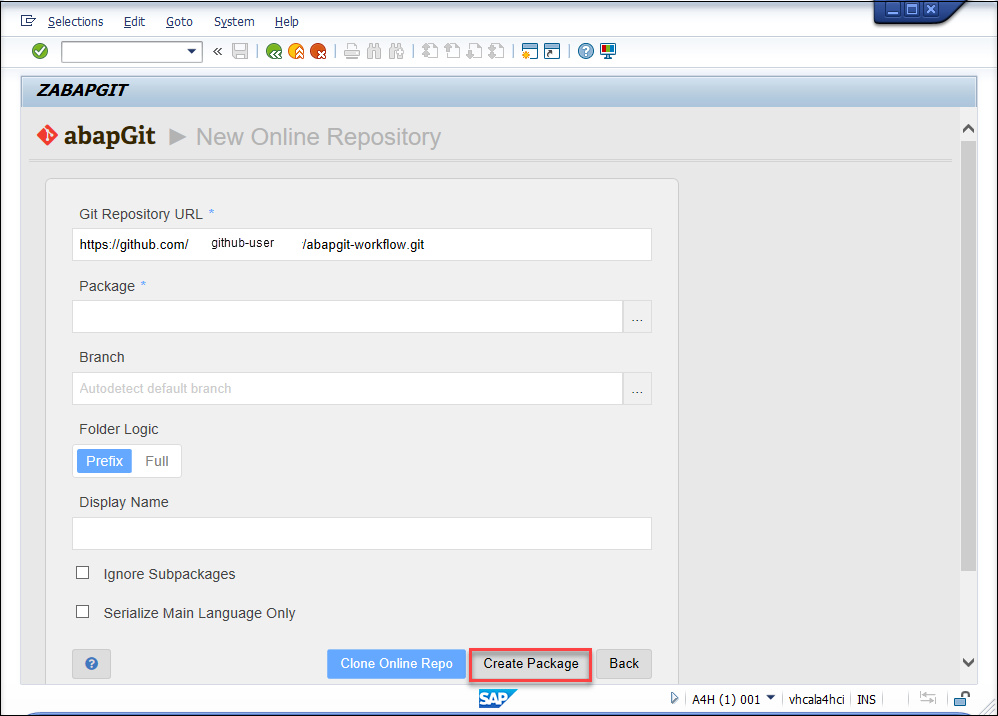Open Branch value help ellipsis button
998x716 pixels.
637,388
